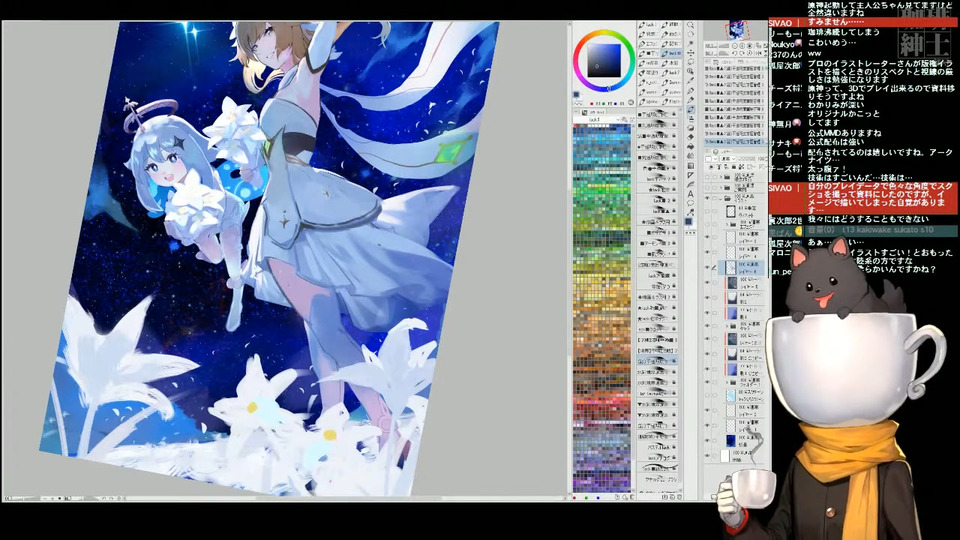Expand folder below first blue gradient layer
The width and height of the screenshot is (960, 540).
pos(727,326)
